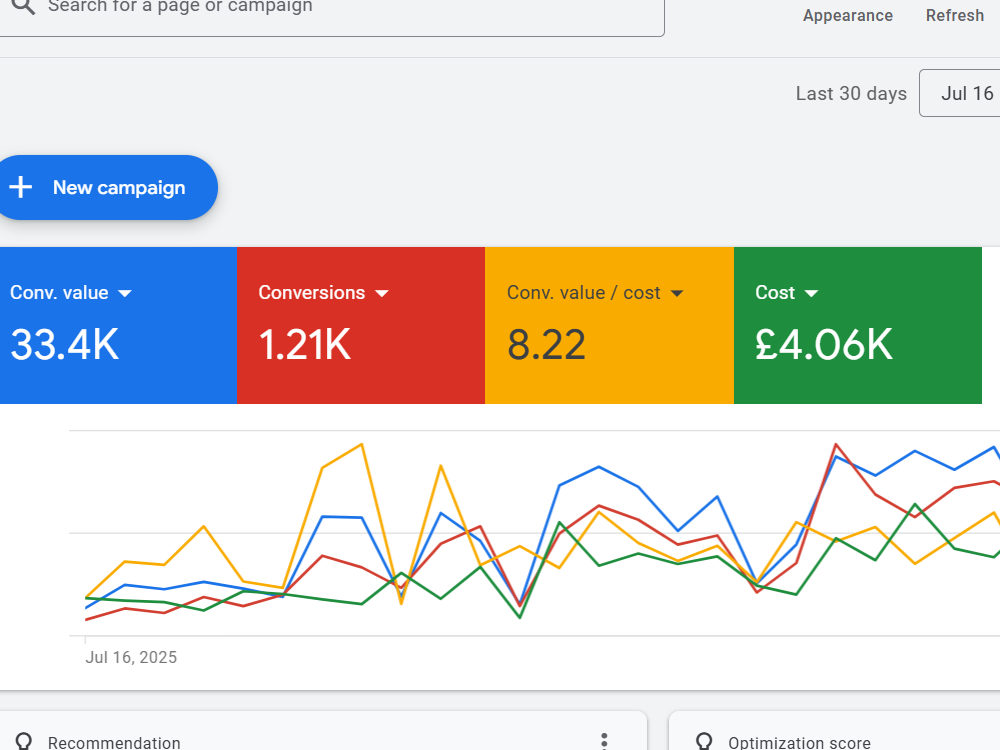Open the Appearance settings
1000x750 pixels.
coord(848,15)
